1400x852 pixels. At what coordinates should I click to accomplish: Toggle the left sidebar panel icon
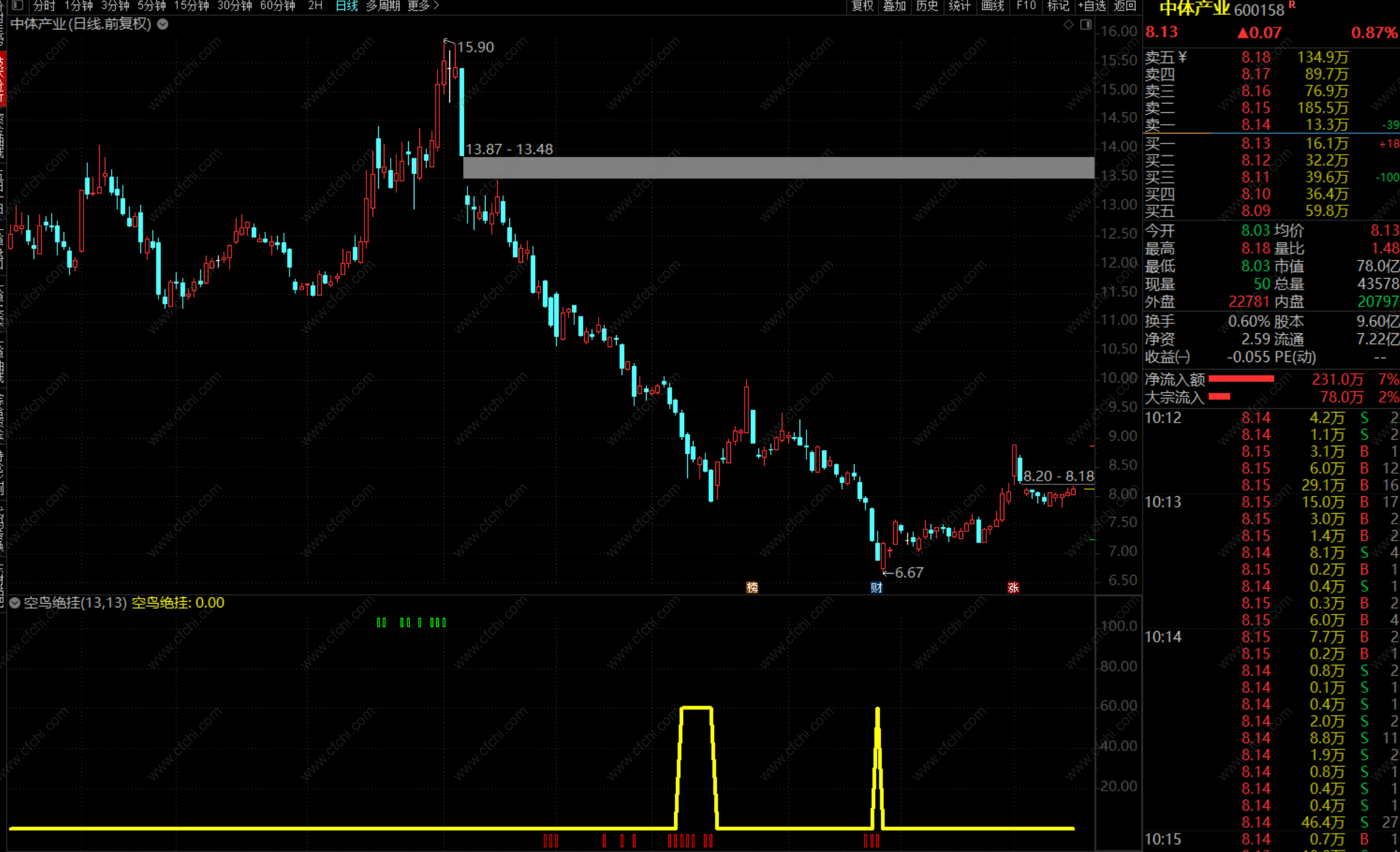point(17,6)
